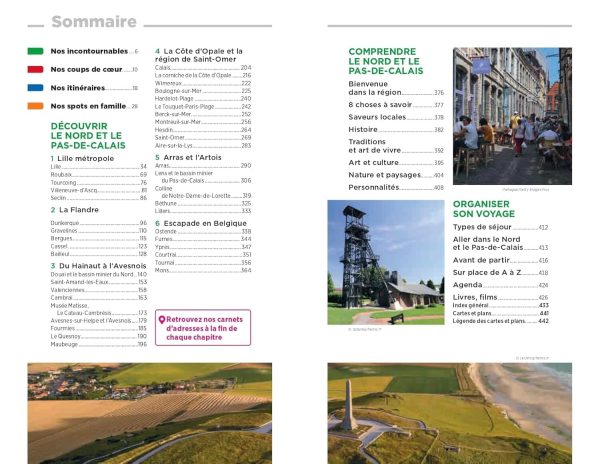Image resolution: width=600 pixels, height=464 pixels.
Task: Click the orange Nos spots en famille swatch
Action: (x=35, y=106)
